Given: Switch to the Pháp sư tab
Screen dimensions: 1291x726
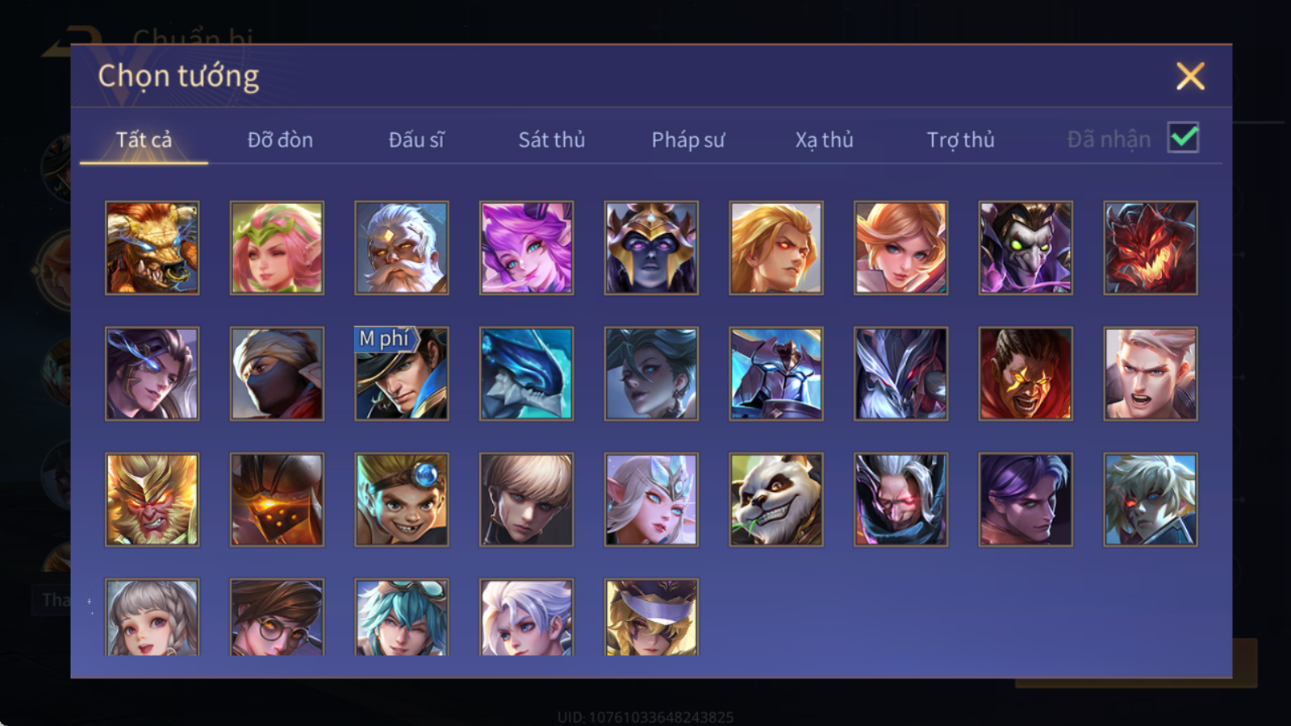Looking at the screenshot, I should (x=688, y=140).
